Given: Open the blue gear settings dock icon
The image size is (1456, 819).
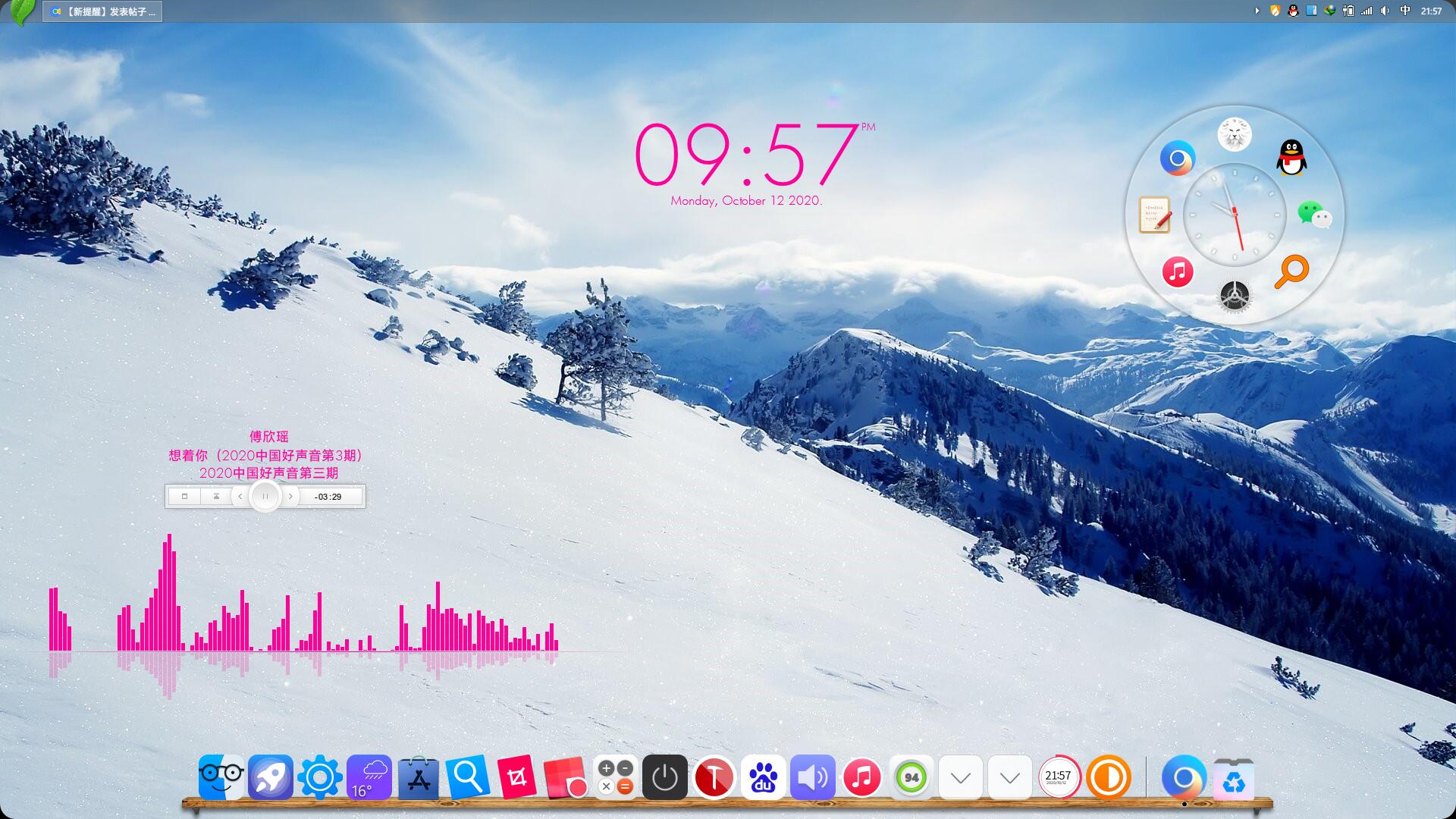Looking at the screenshot, I should pos(320,777).
